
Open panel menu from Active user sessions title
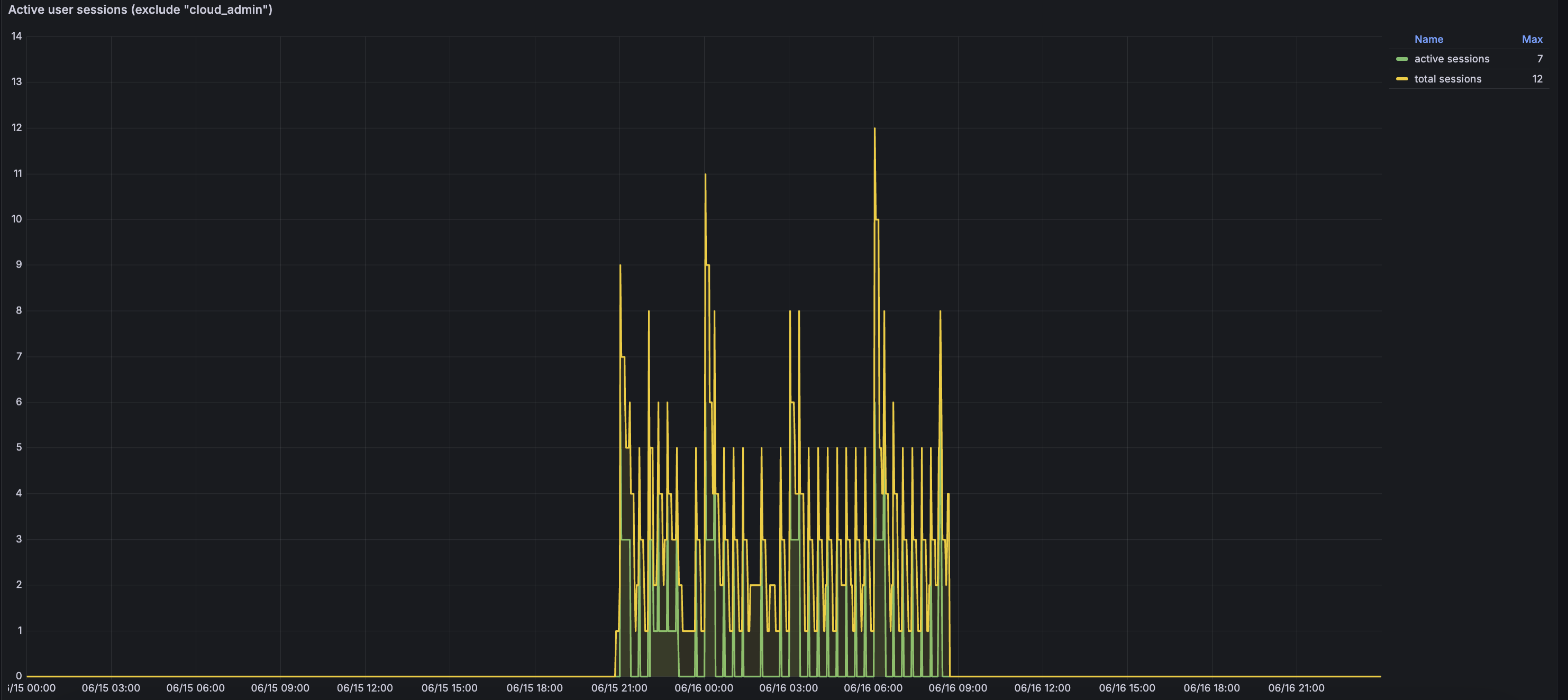coord(140,10)
